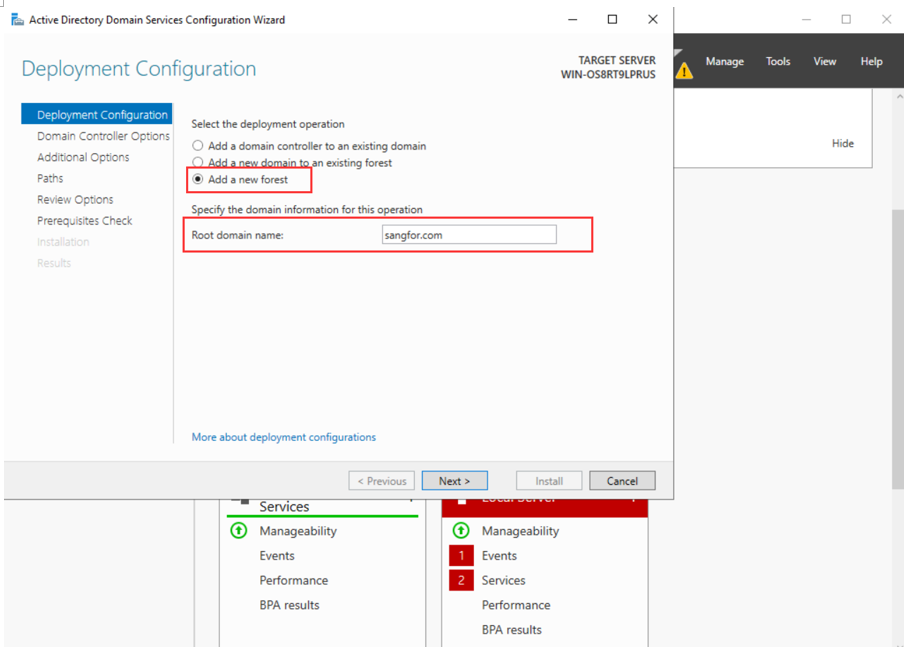Click the red Services badge showing 2
Viewport: 904px width, 647px height.
tap(461, 580)
